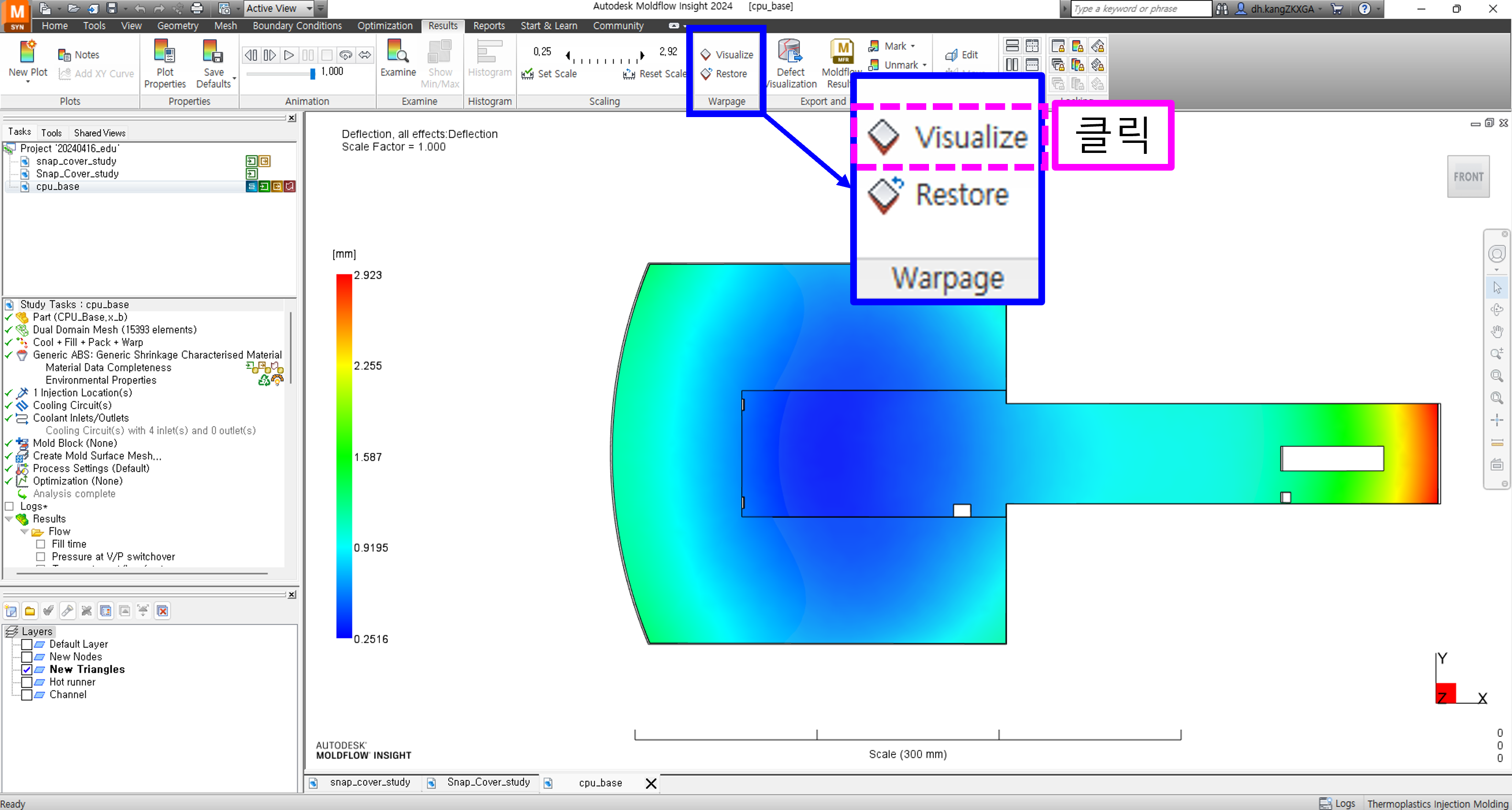The image size is (1512, 810).
Task: Open Plot Properties
Action: [x=165, y=64]
